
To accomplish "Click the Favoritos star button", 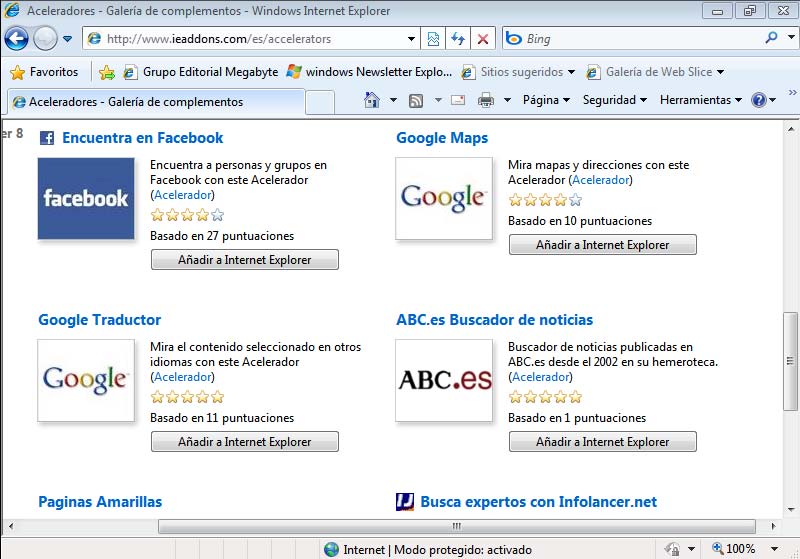I will tap(44, 72).
